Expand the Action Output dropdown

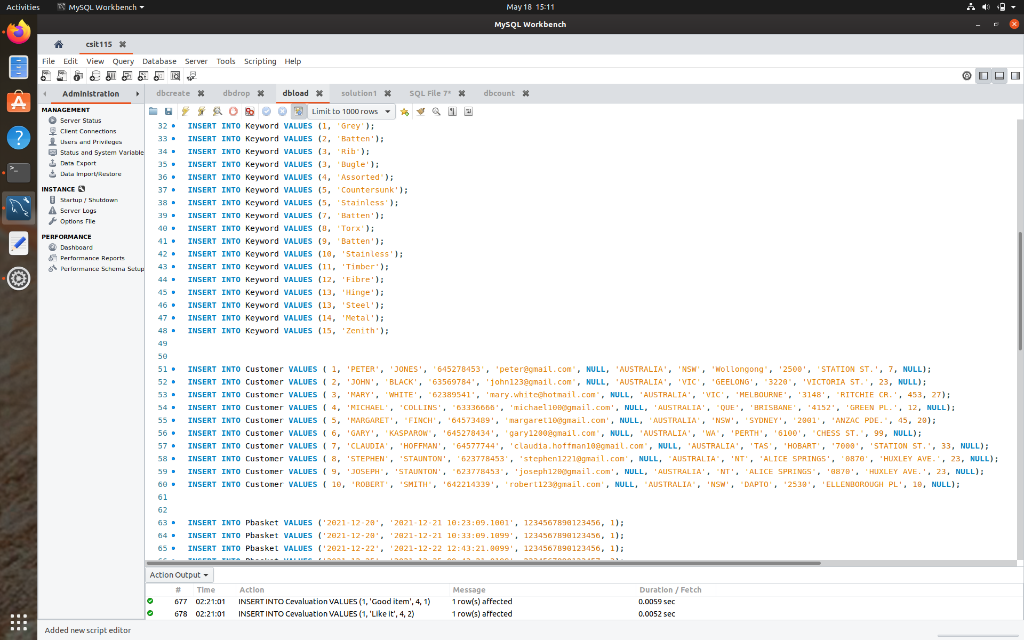pos(180,575)
